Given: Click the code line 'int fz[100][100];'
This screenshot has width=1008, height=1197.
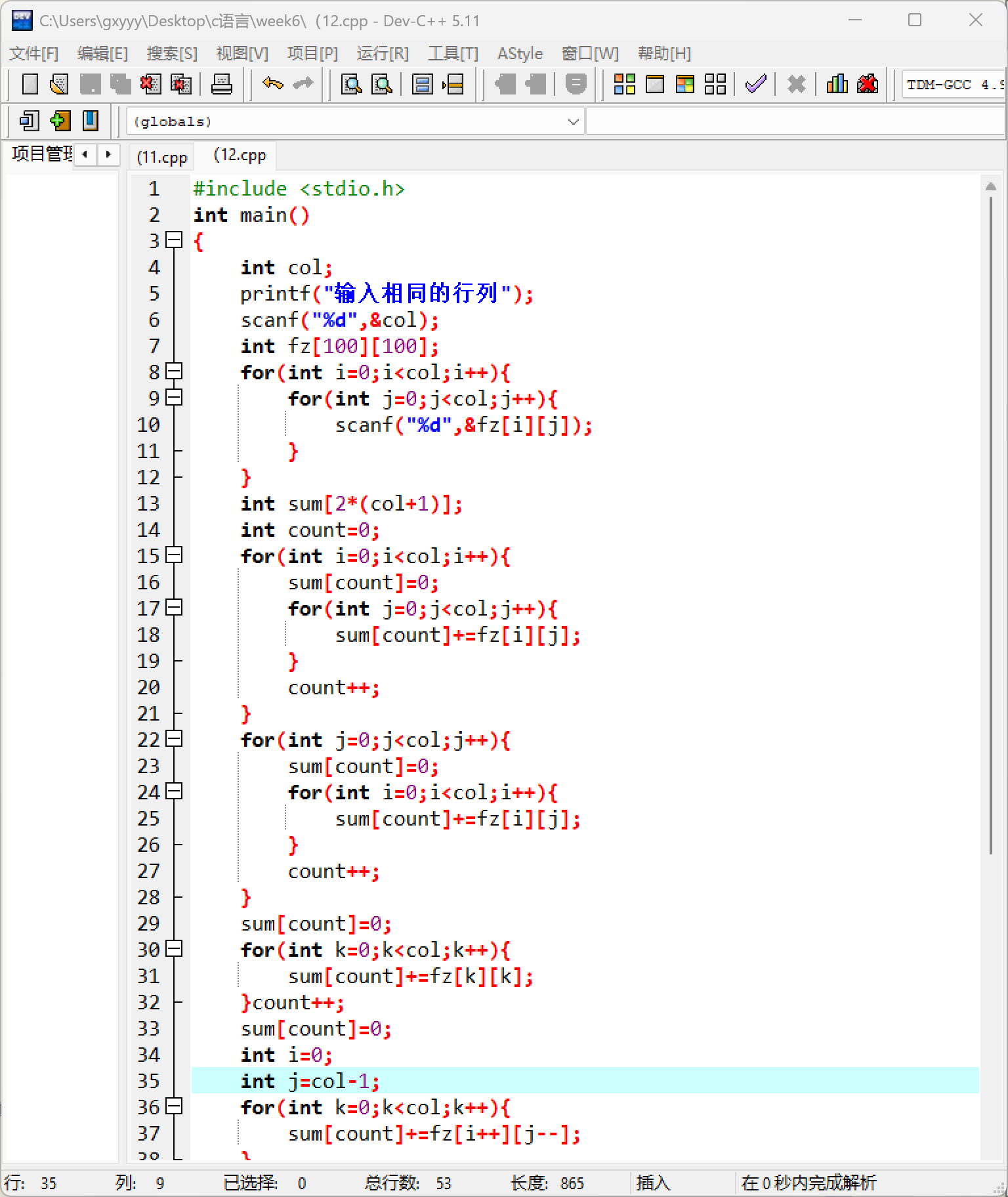Looking at the screenshot, I should [x=339, y=346].
